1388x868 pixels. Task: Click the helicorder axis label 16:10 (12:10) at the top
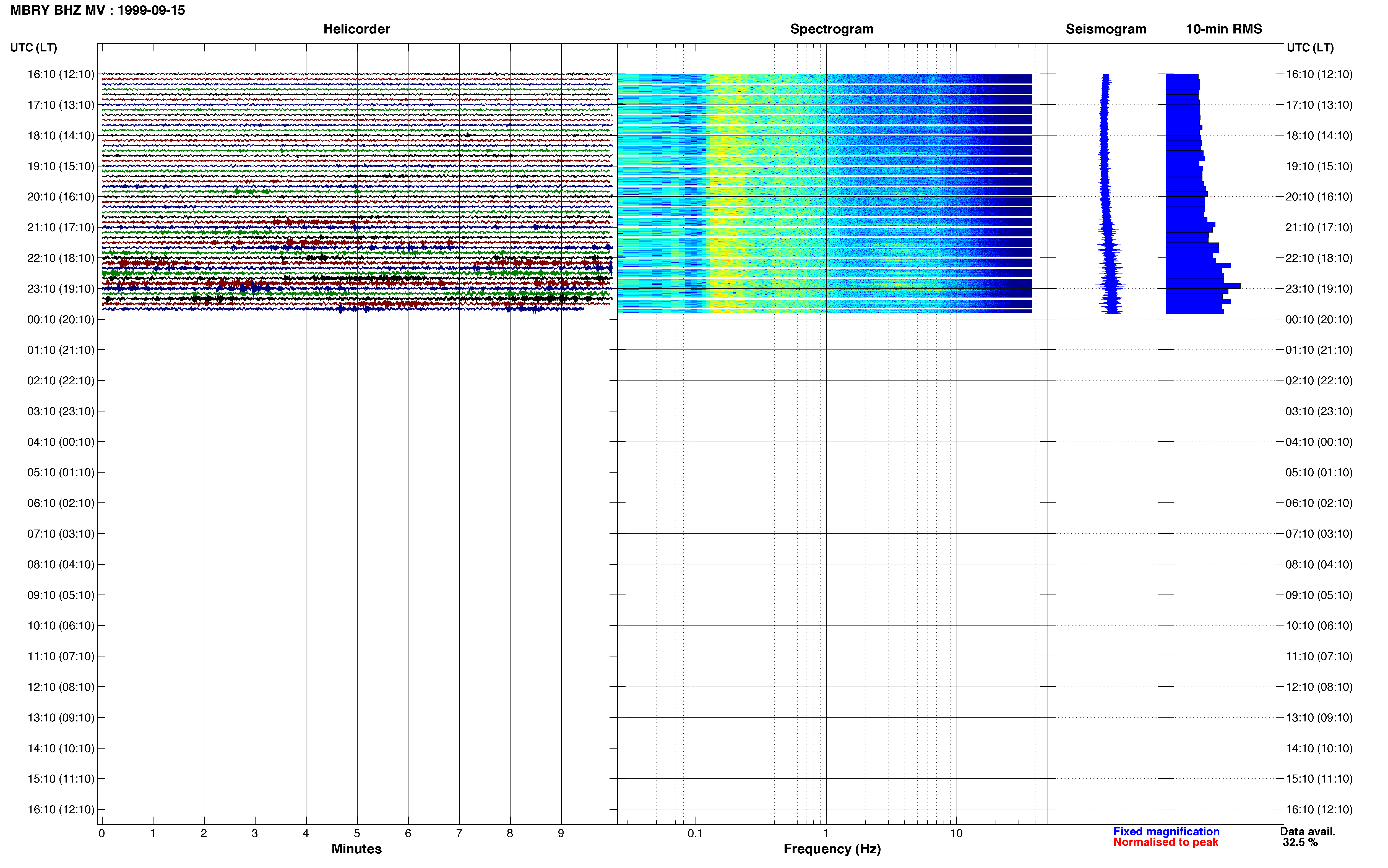(x=60, y=74)
